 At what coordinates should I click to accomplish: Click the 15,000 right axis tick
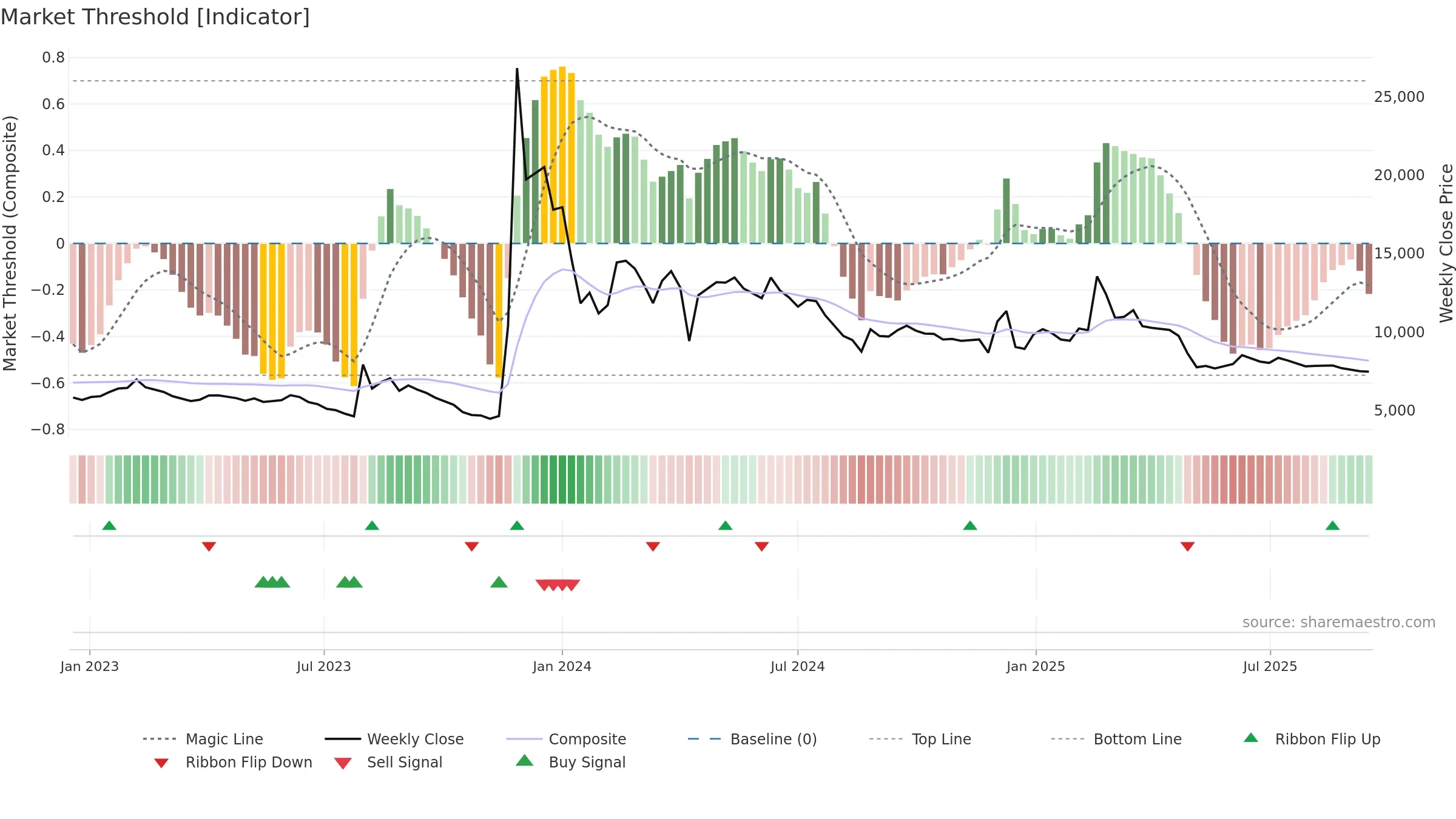pos(1399,254)
